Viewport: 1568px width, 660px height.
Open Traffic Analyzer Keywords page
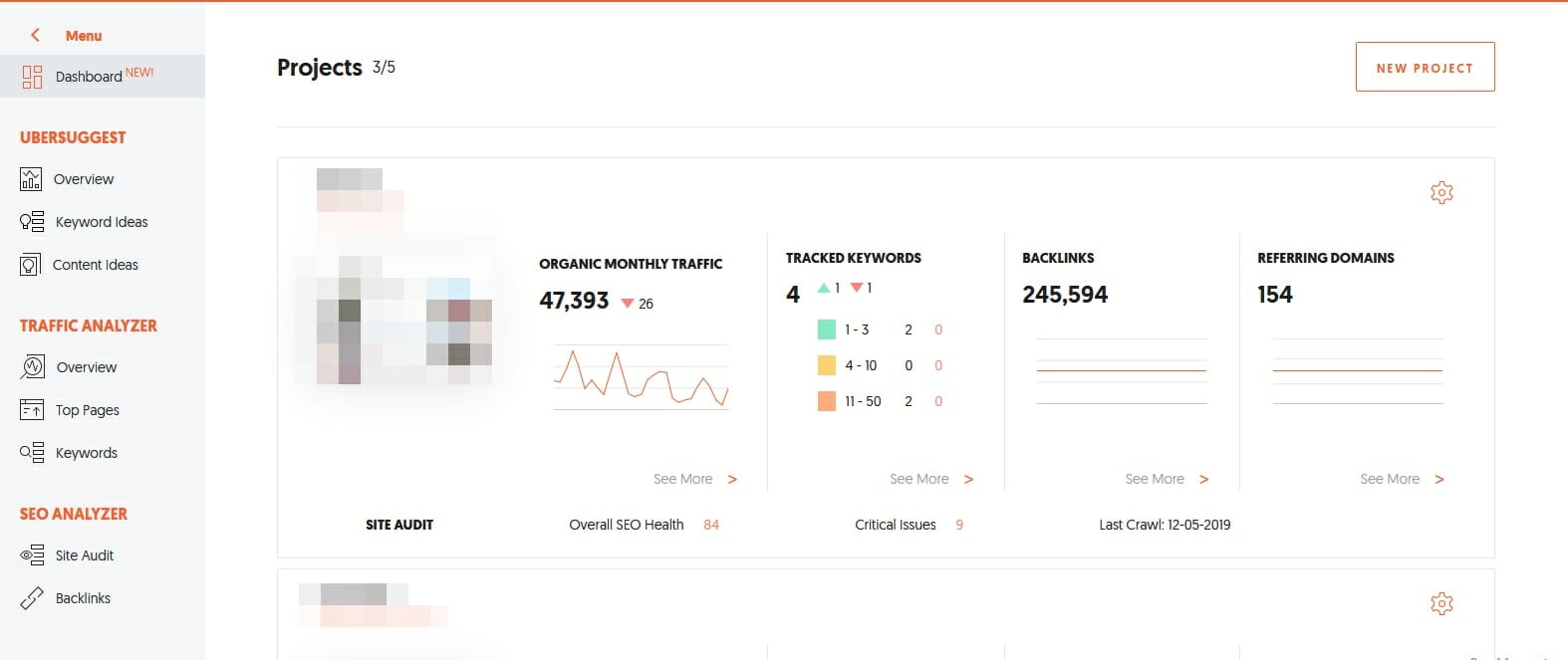[x=87, y=453]
